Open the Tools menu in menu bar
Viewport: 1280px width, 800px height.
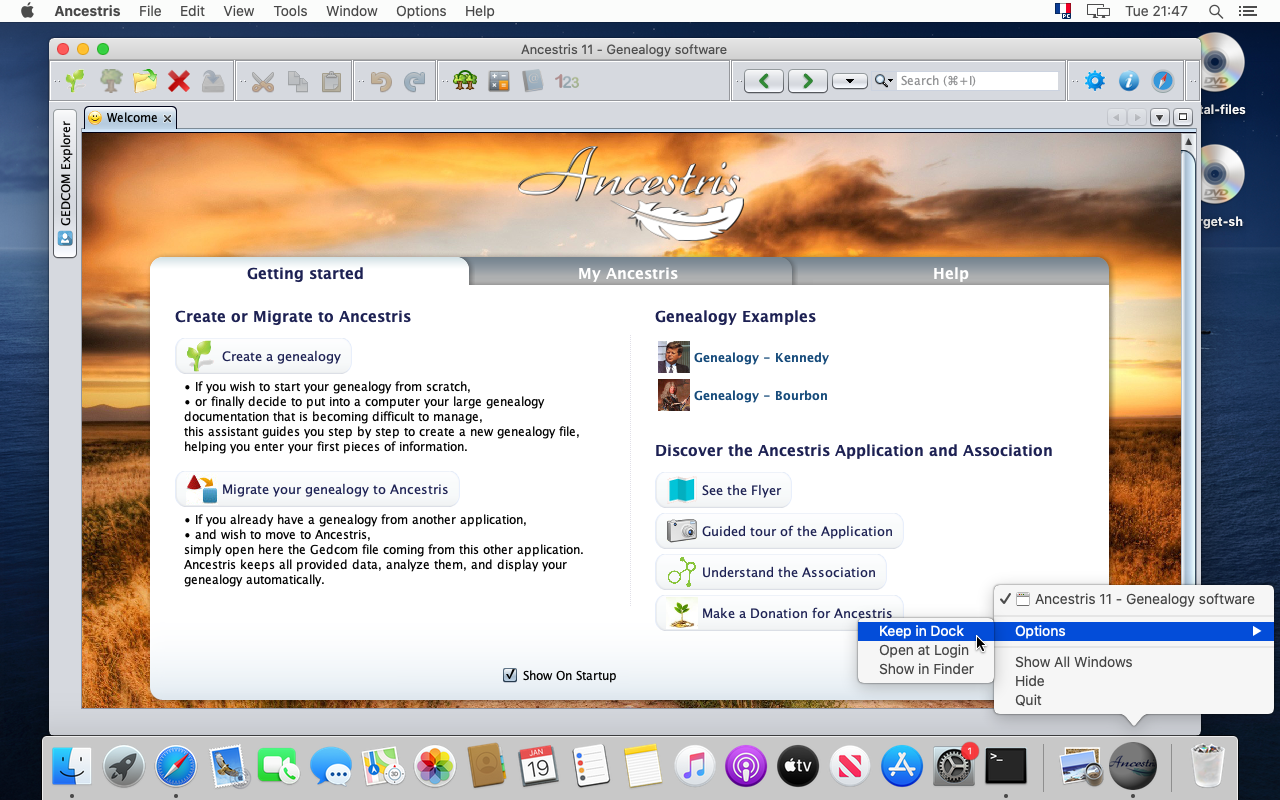point(290,11)
